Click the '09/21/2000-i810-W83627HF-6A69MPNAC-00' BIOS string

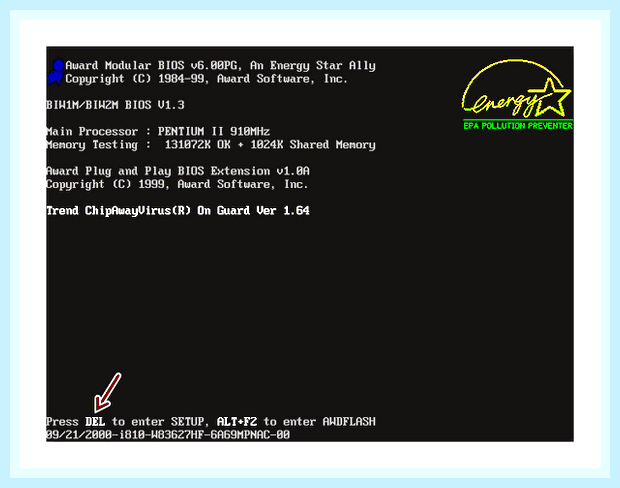[168, 435]
